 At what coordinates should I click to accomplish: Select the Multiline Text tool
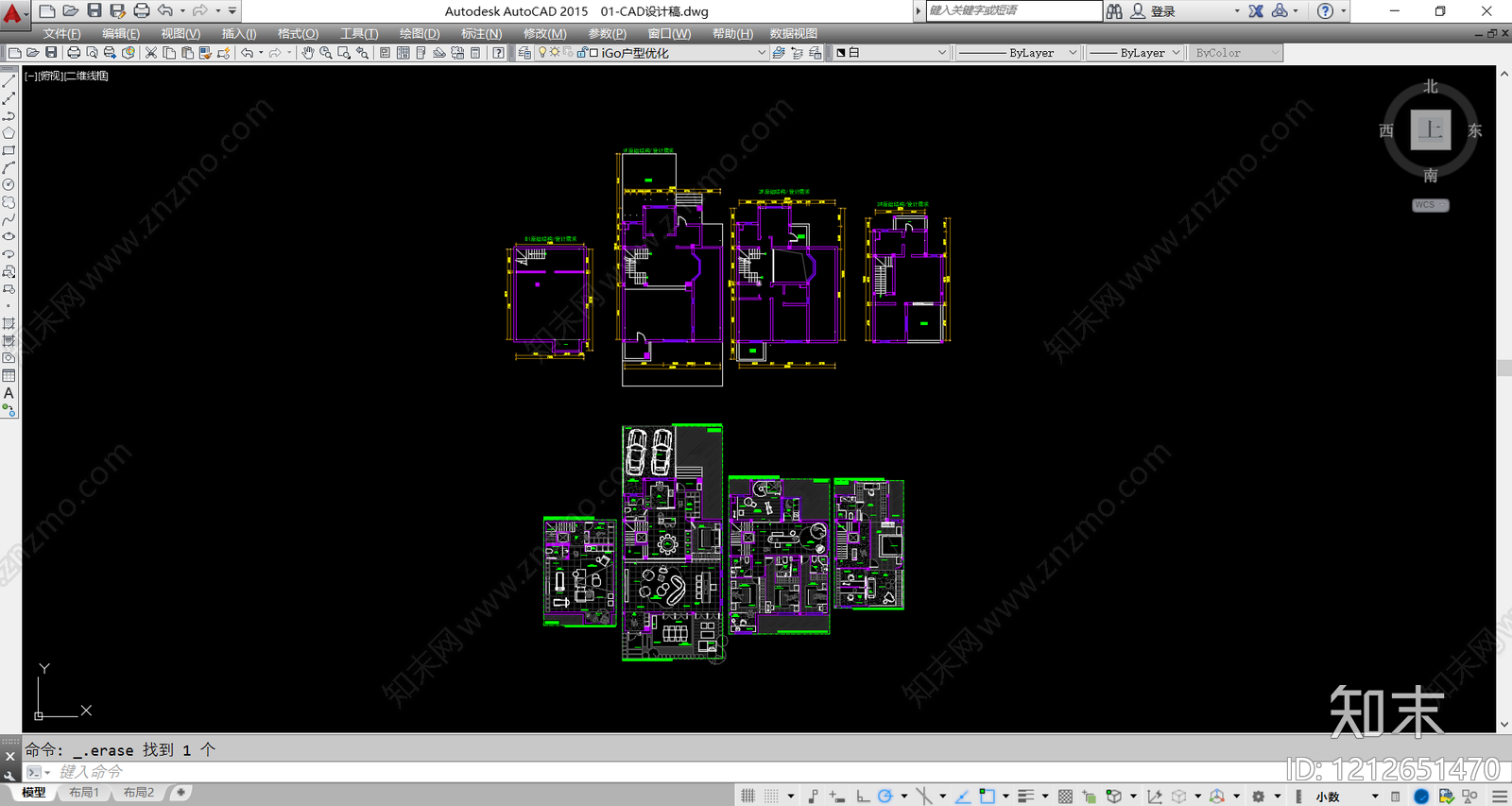tap(9, 393)
